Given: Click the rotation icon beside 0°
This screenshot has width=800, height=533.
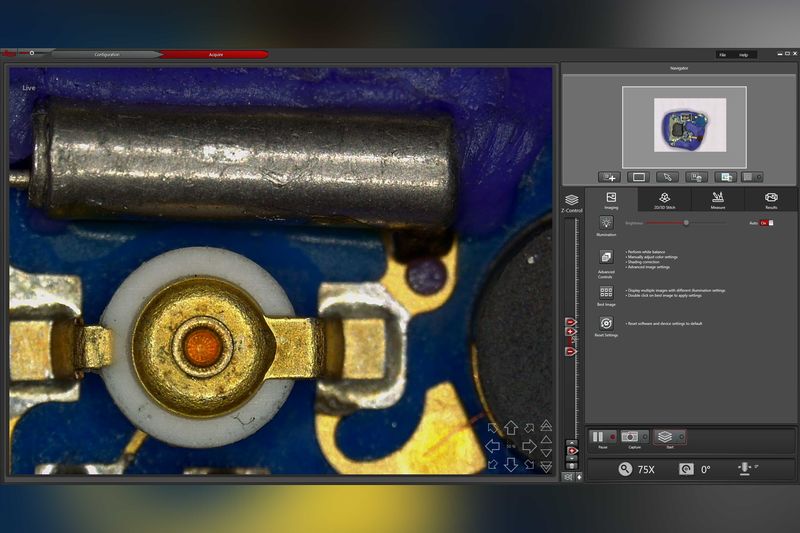Looking at the screenshot, I should (x=686, y=469).
